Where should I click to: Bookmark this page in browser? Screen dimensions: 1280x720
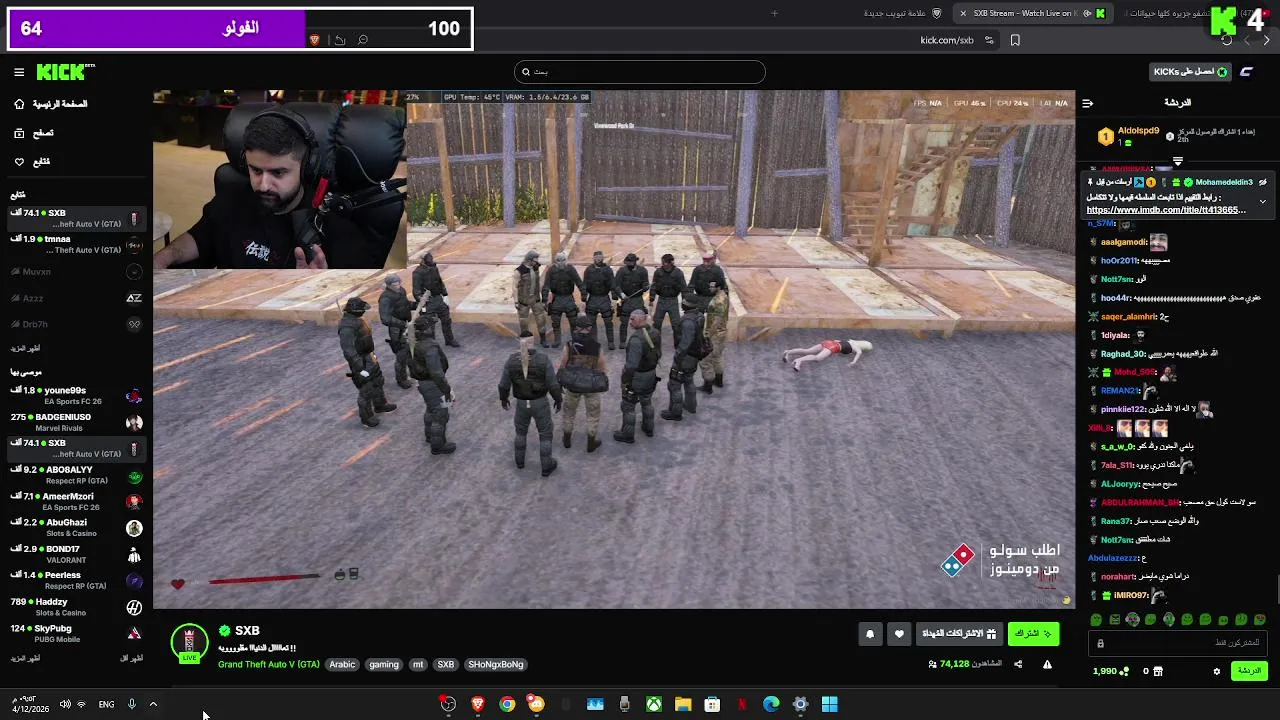(x=1015, y=40)
